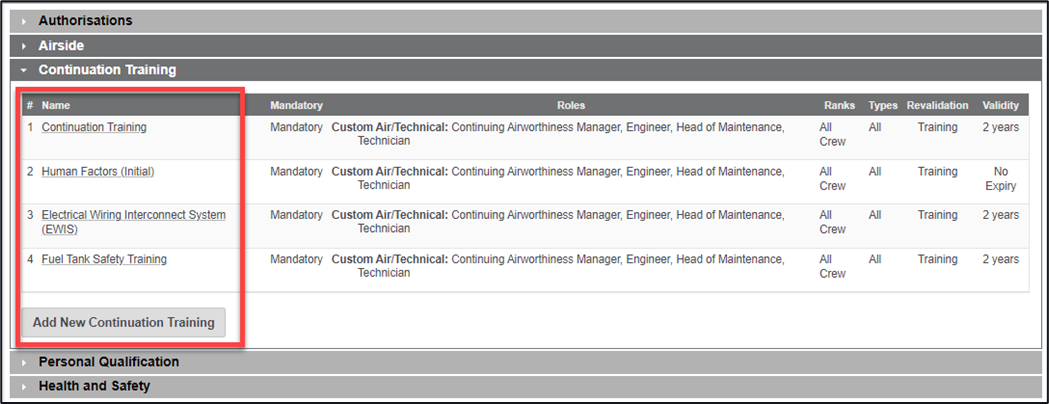Viewport: 1049px width, 404px height.
Task: Click the Validity column header
Action: [1000, 105]
